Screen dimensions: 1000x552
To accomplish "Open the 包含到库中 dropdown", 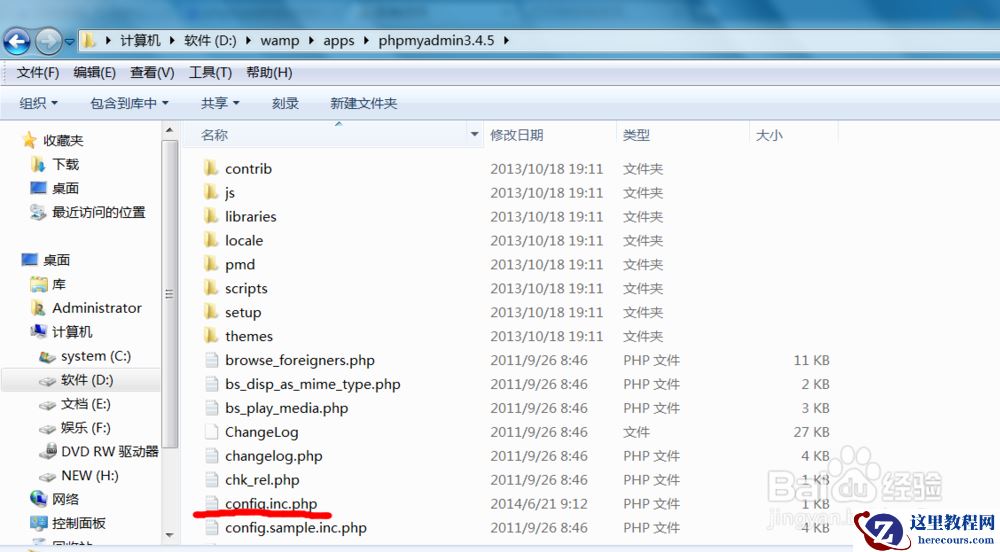I will click(129, 103).
